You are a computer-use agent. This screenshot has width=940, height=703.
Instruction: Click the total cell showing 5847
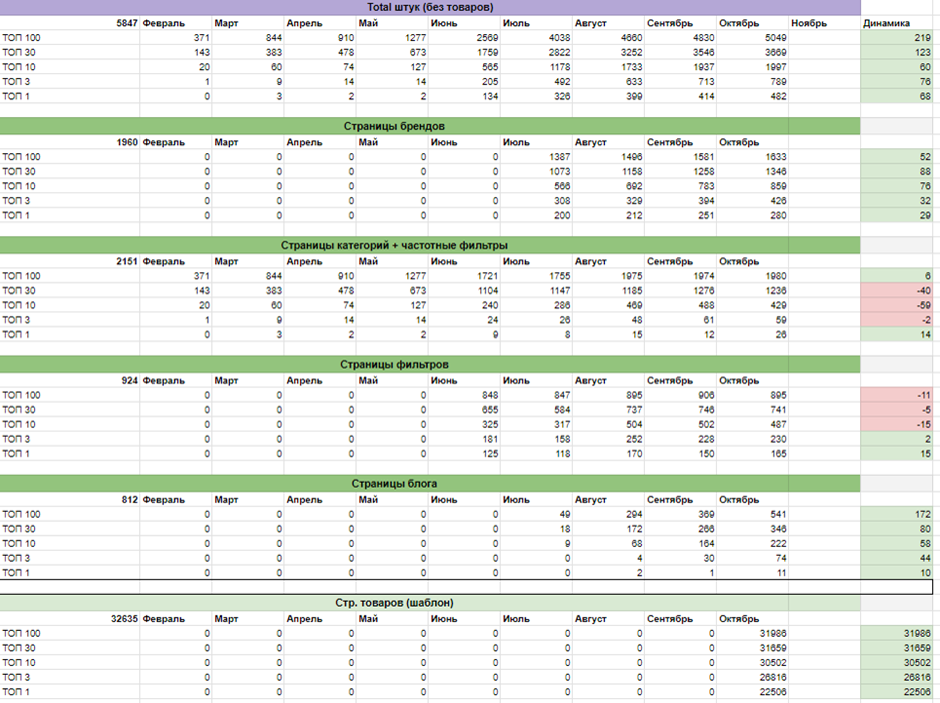[x=126, y=23]
